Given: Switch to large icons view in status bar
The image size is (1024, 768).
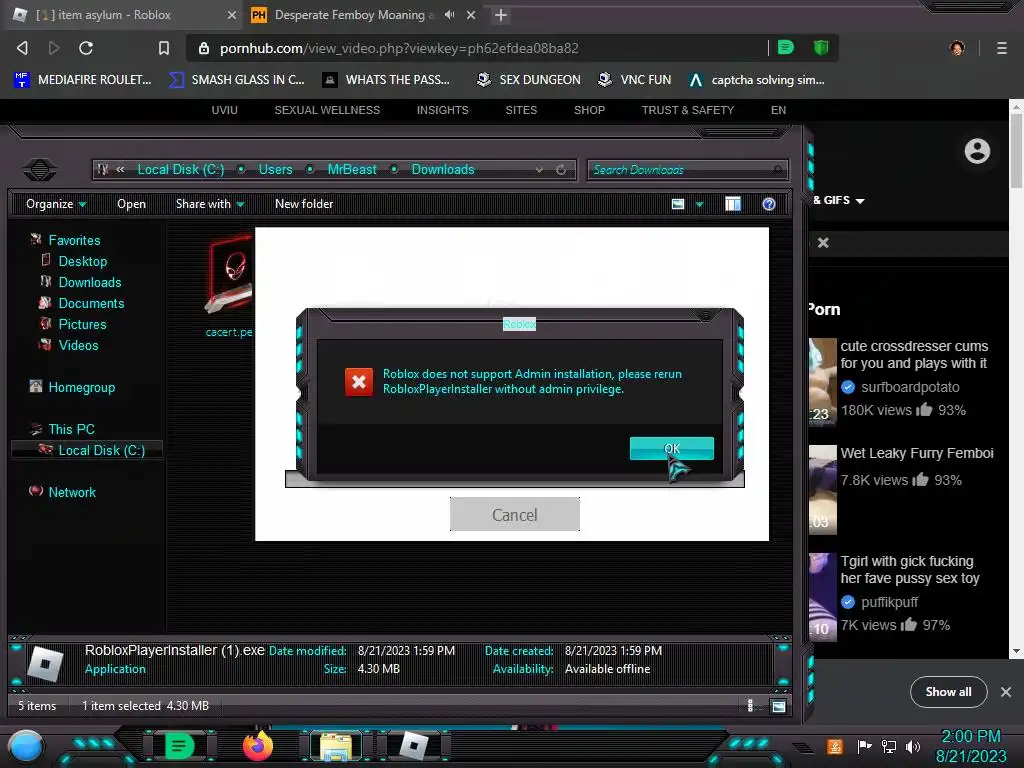Looking at the screenshot, I should click(x=778, y=706).
